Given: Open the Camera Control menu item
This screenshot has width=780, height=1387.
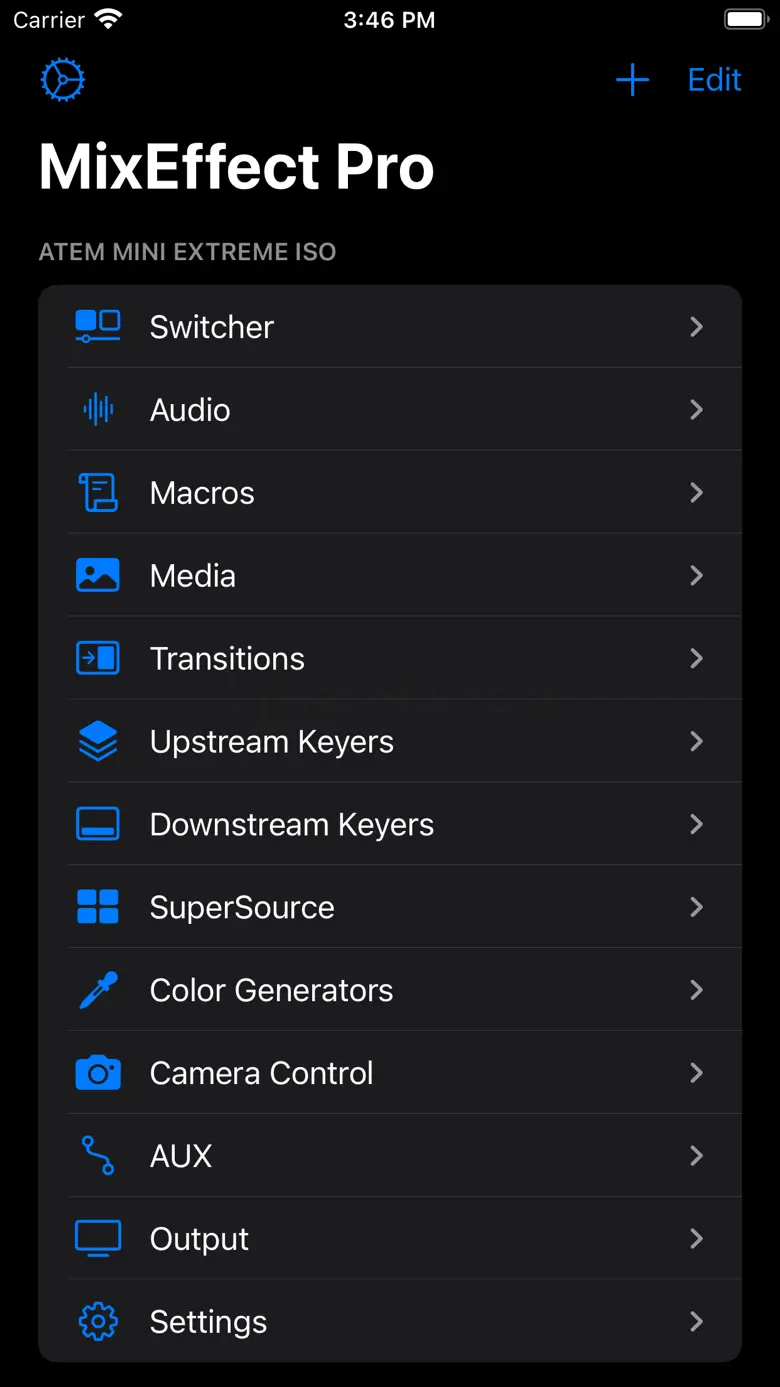Looking at the screenshot, I should point(261,1073).
